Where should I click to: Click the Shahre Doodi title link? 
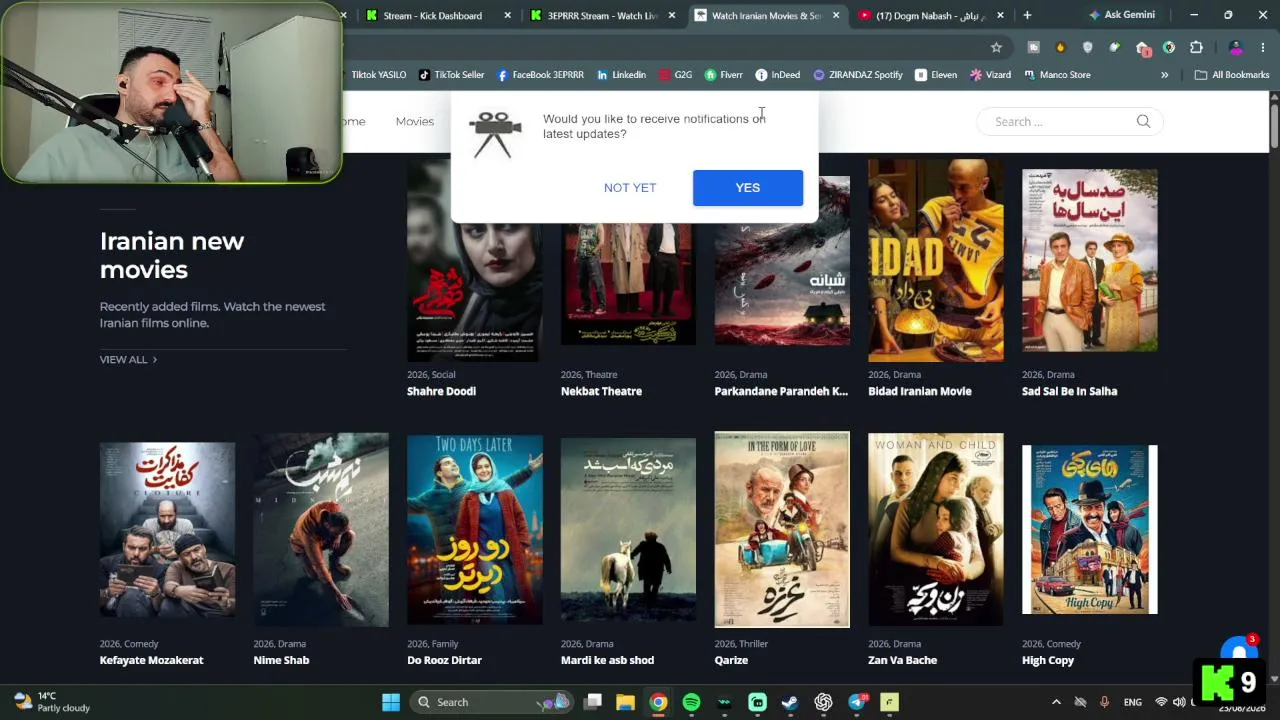[441, 391]
